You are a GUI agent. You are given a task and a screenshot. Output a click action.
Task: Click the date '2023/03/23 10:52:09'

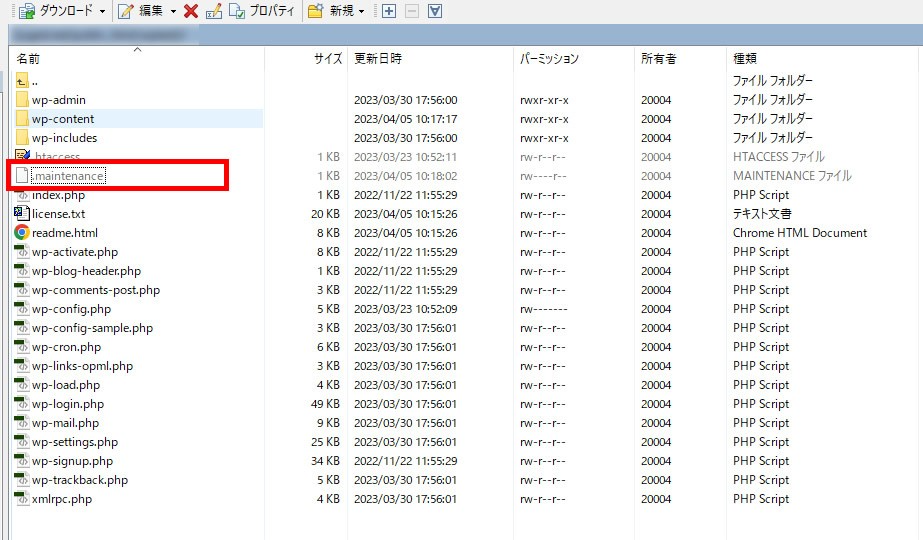point(406,309)
